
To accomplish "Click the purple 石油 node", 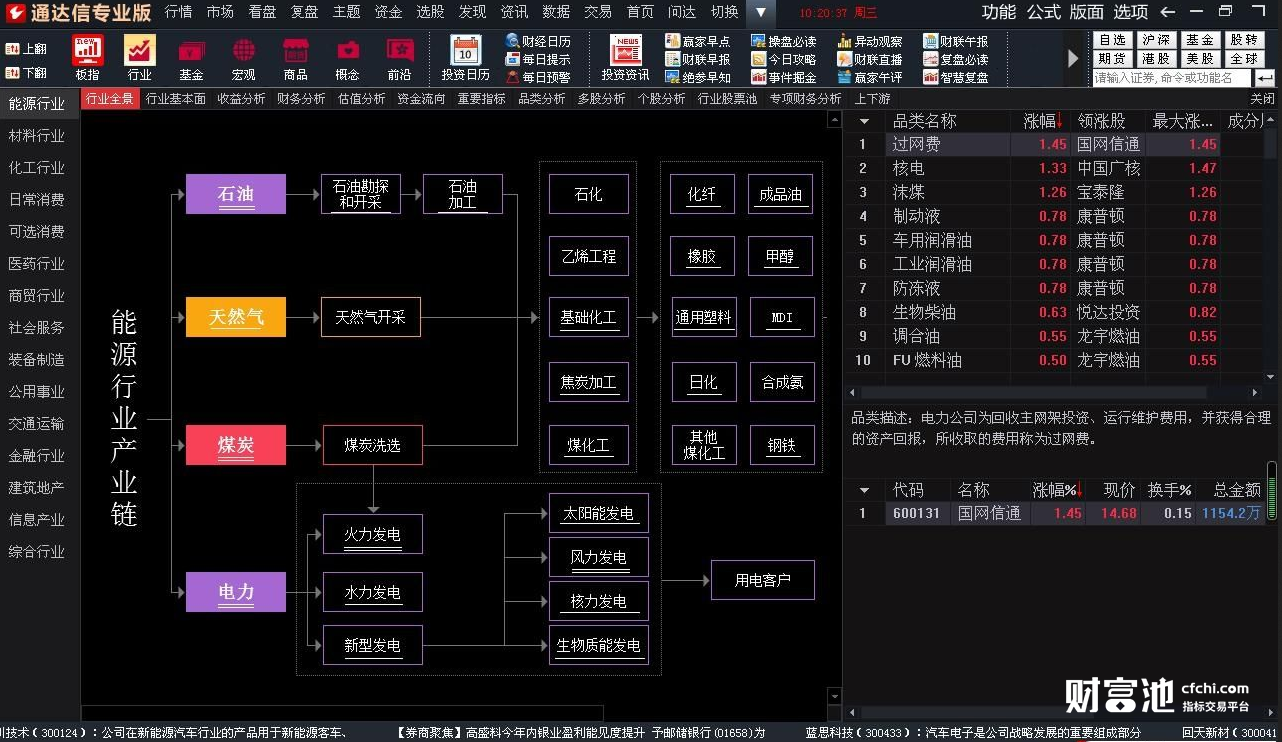I will tap(236, 194).
